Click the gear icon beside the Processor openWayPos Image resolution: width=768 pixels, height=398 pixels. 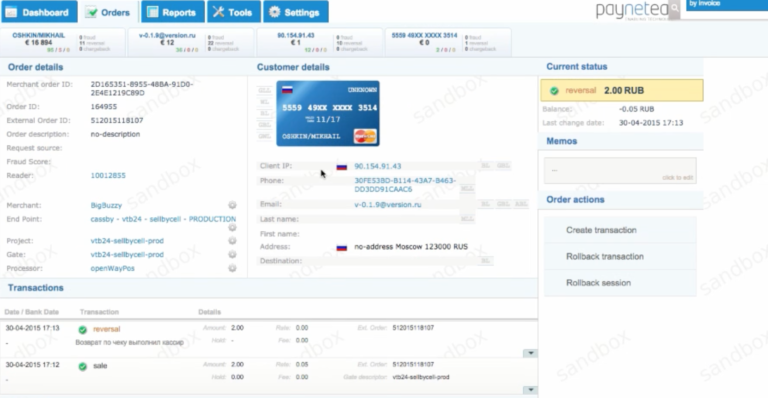(232, 268)
